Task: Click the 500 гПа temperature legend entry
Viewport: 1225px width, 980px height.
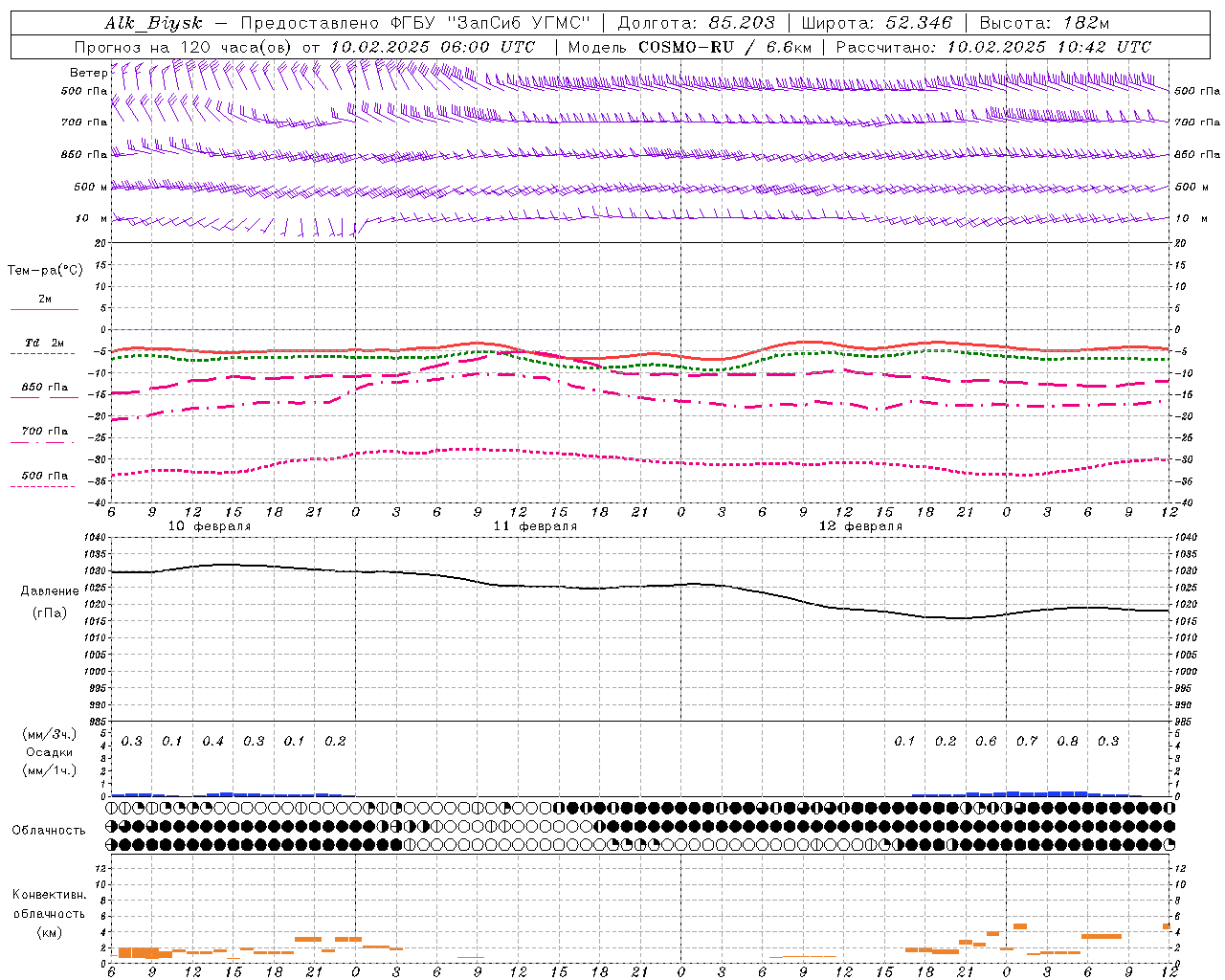Action: coord(45,476)
